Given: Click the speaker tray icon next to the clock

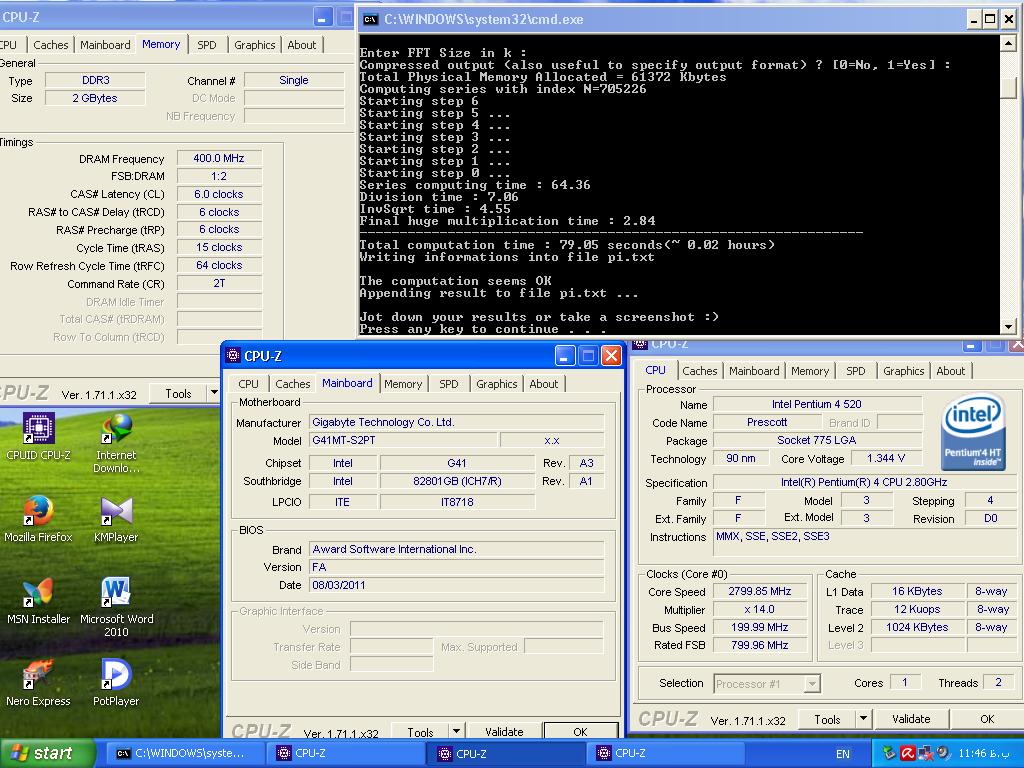Looking at the screenshot, I should (943, 753).
